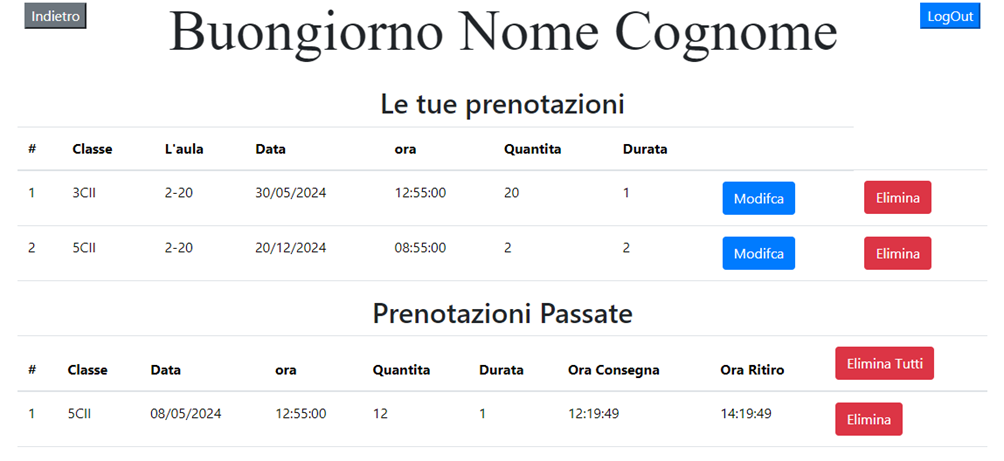Click Modifca for the 3CII booking

pyautogui.click(x=758, y=198)
